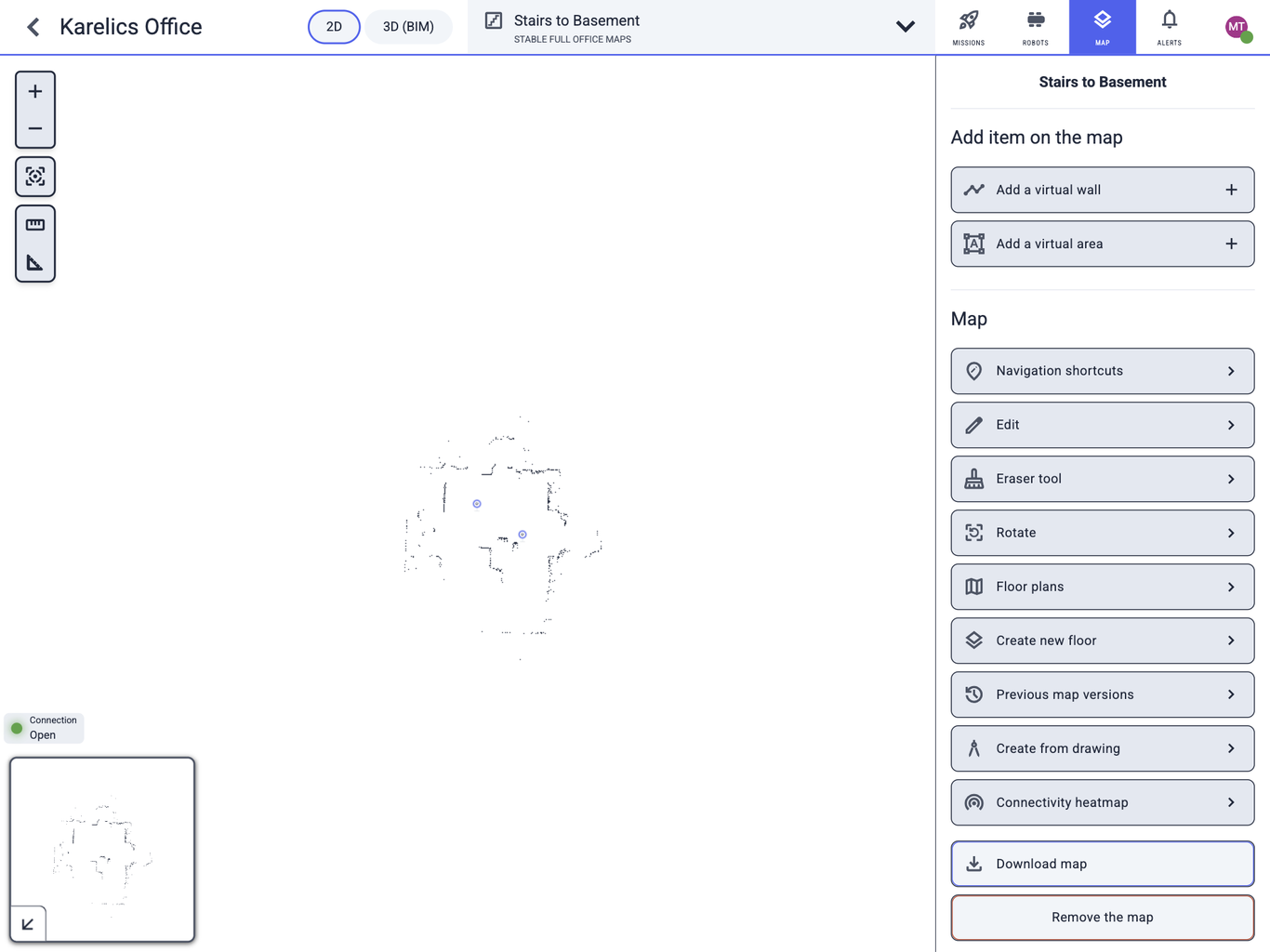The image size is (1270, 952).
Task: Open Navigation shortcuts
Action: (1103, 371)
